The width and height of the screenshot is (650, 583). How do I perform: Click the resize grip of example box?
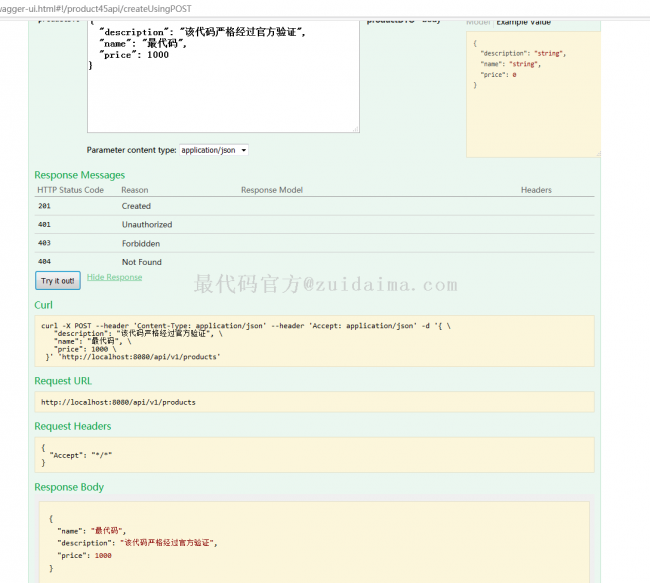click(597, 153)
